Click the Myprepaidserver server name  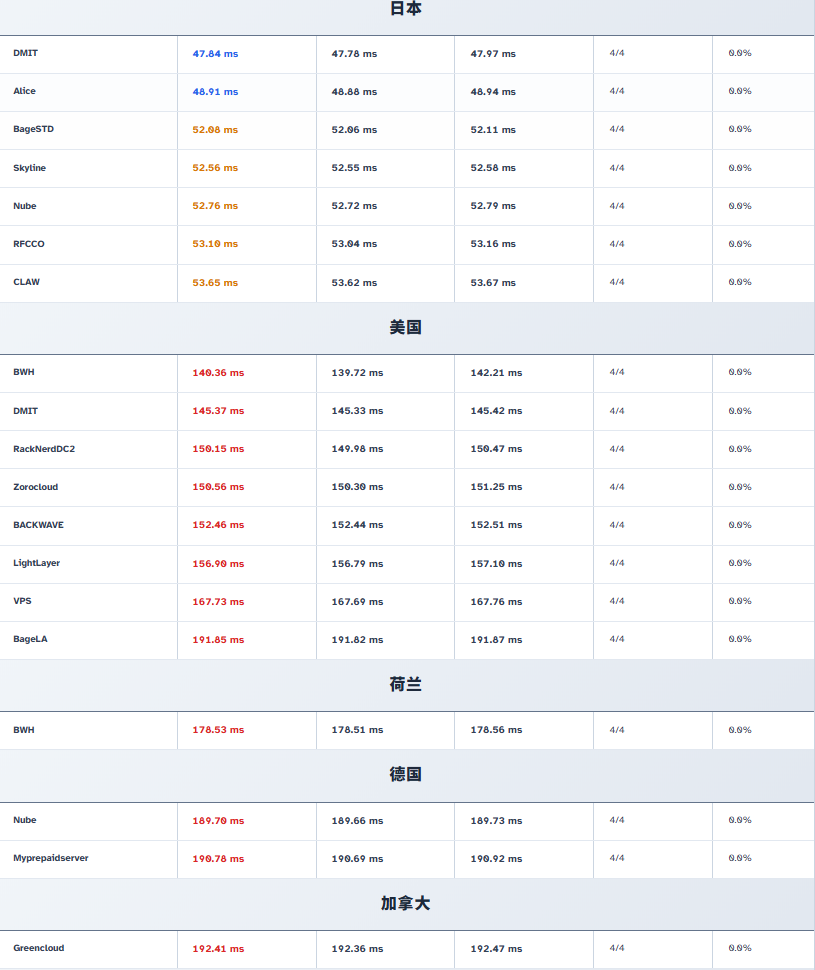coord(51,858)
